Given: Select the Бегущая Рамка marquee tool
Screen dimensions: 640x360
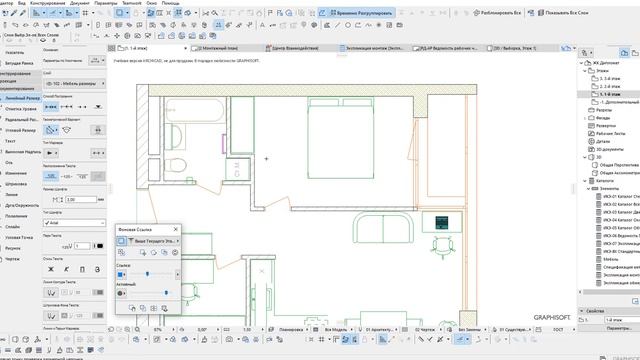Looking at the screenshot, I should click(19, 63).
